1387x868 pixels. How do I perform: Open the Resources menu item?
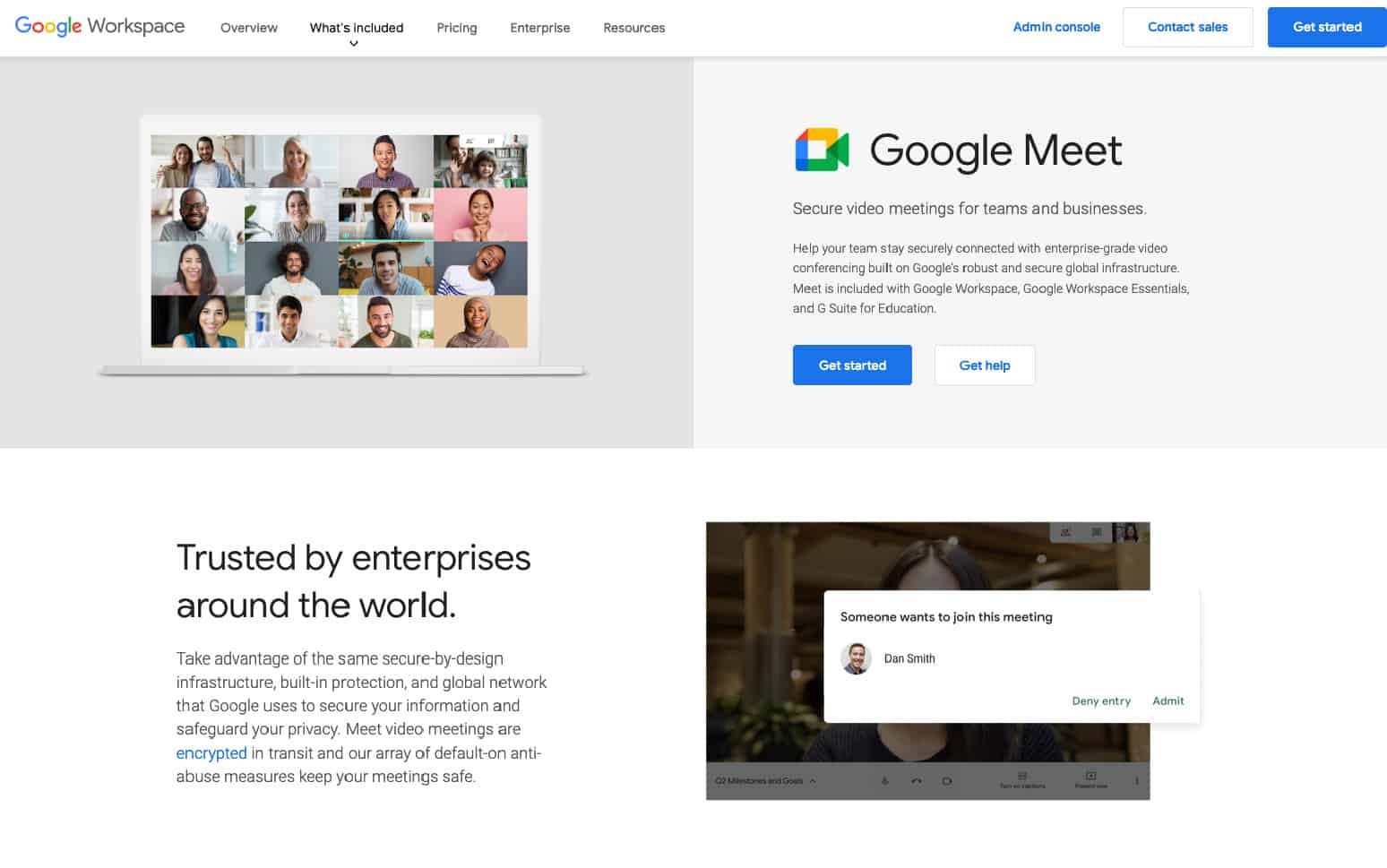pos(634,28)
